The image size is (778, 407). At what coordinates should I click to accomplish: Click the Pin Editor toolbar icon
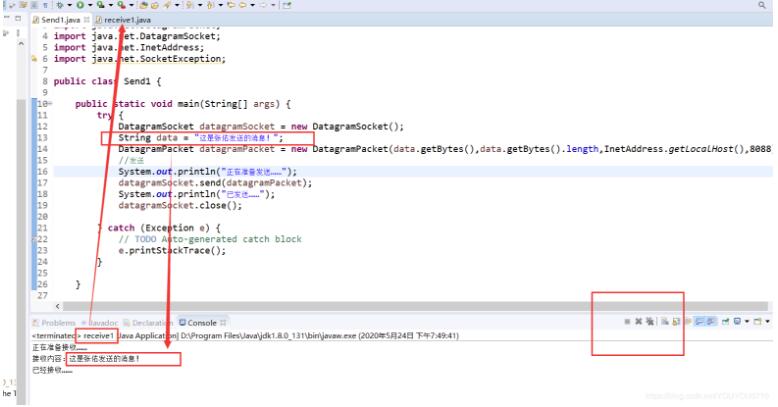pyautogui.click(x=286, y=5)
